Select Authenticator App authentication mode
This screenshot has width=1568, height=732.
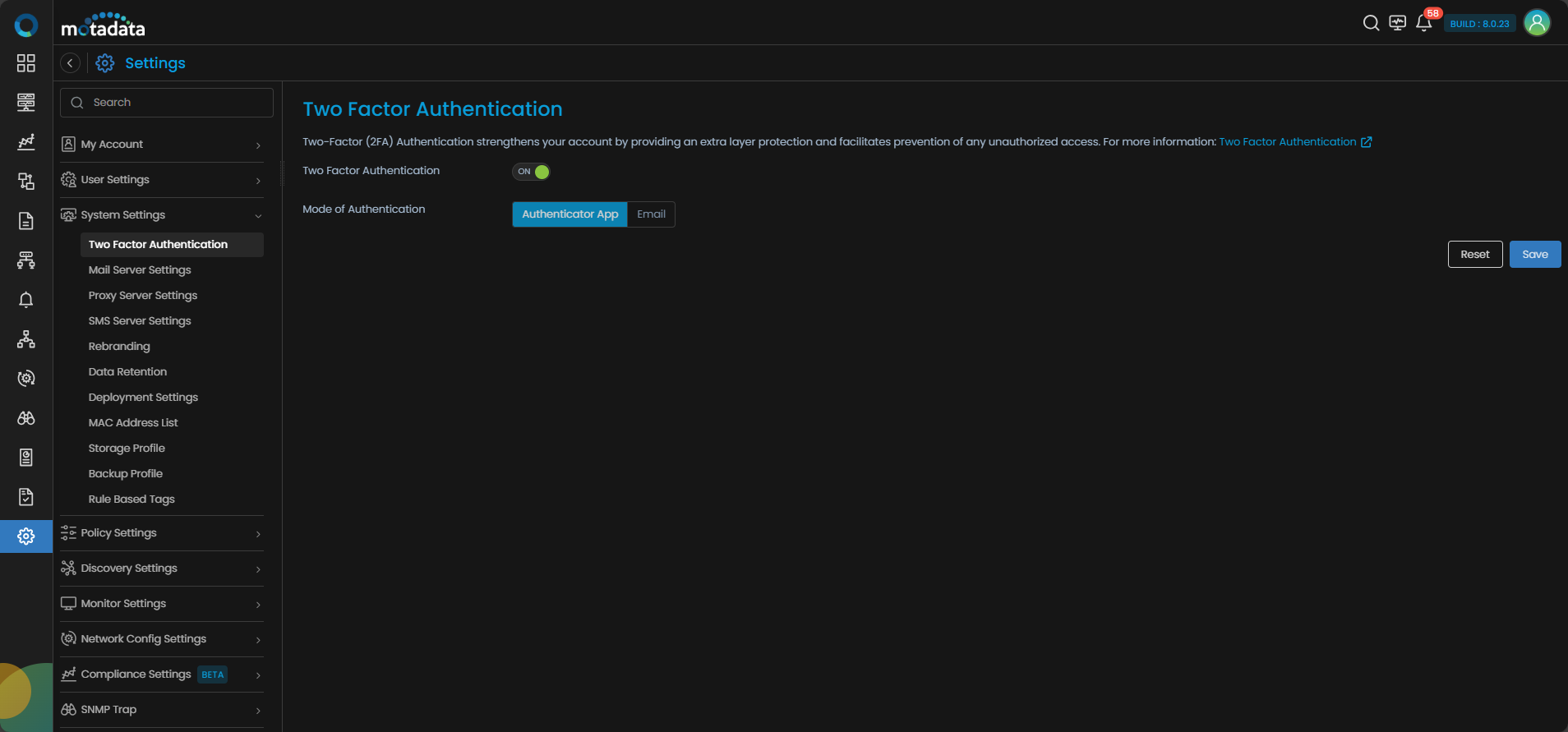570,214
